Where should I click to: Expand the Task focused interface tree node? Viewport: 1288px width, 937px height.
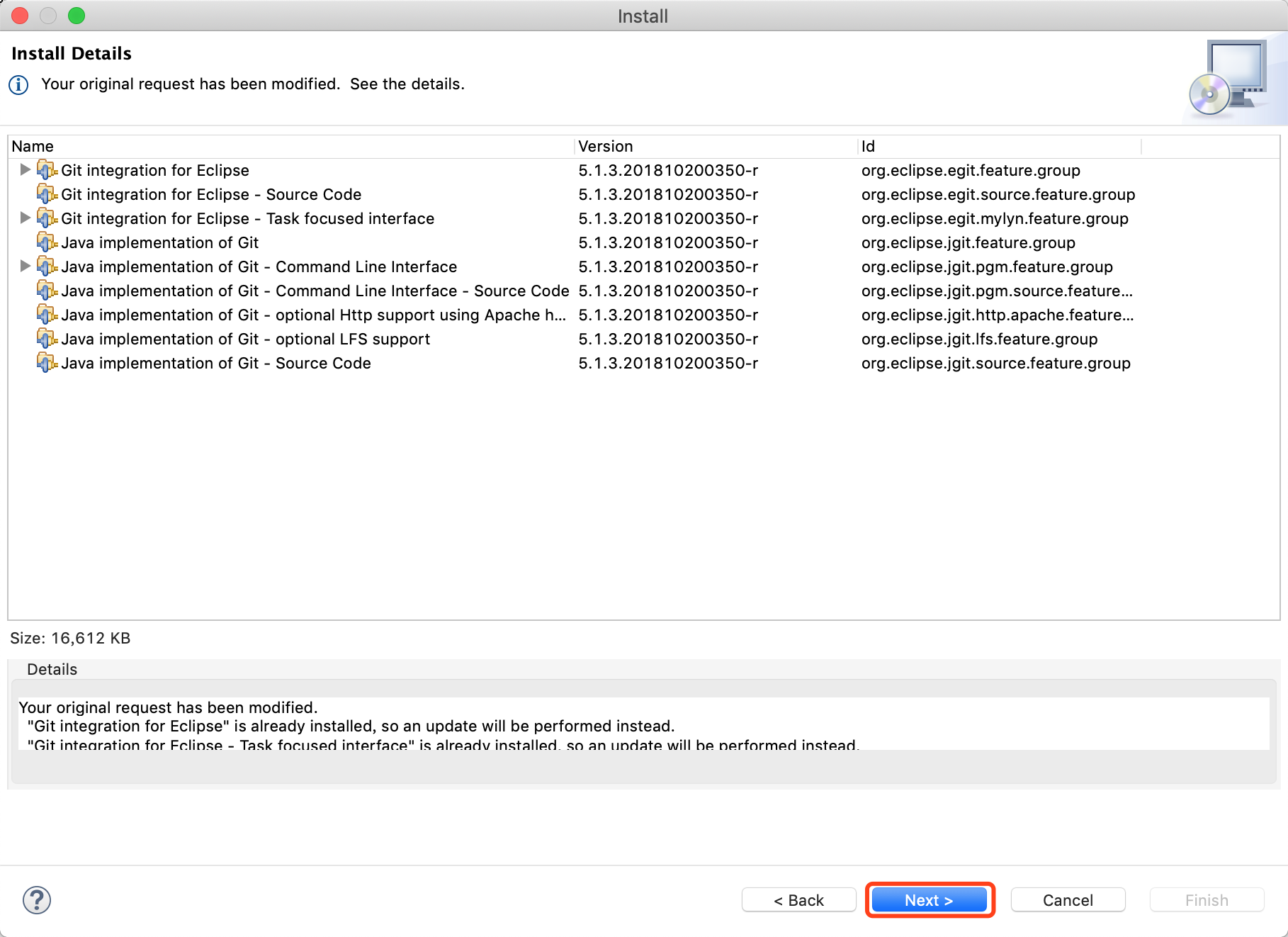click(x=25, y=218)
